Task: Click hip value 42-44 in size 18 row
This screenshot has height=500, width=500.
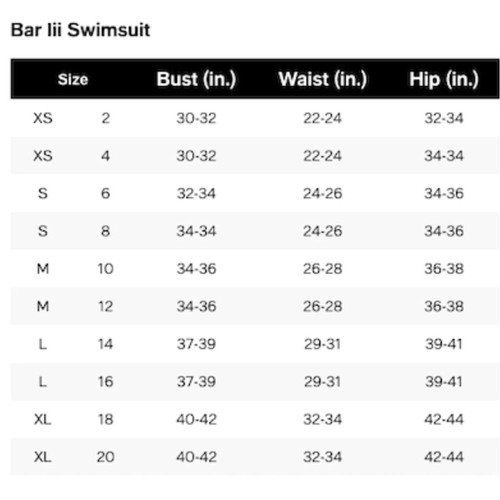Action: (444, 419)
